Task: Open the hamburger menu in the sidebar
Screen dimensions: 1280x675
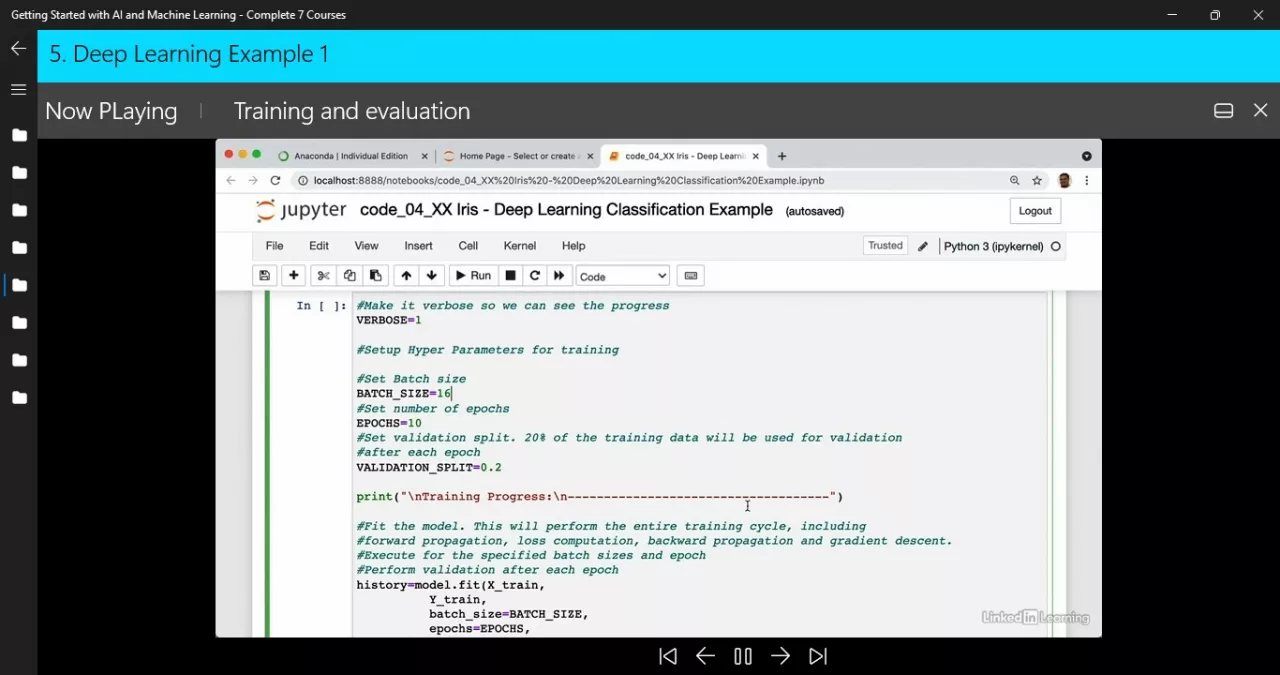Action: point(18,90)
